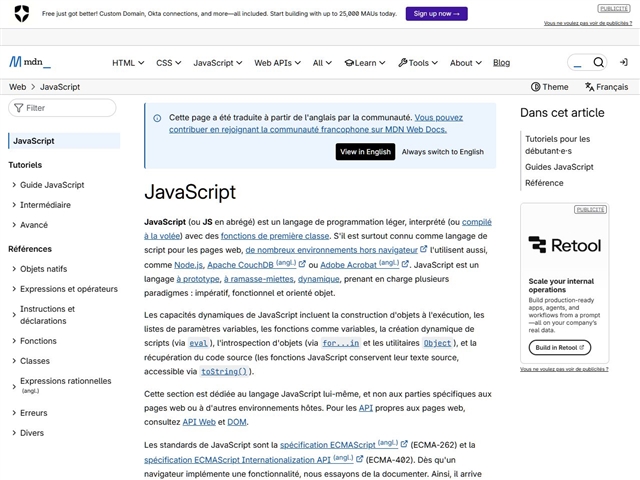Open the Theme switcher

[x=549, y=87]
